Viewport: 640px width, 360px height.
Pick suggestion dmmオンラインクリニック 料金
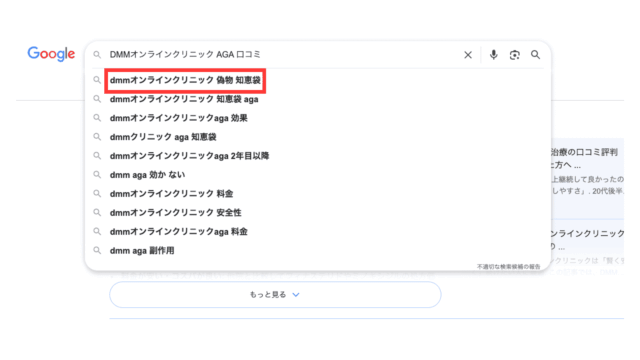pyautogui.click(x=171, y=194)
